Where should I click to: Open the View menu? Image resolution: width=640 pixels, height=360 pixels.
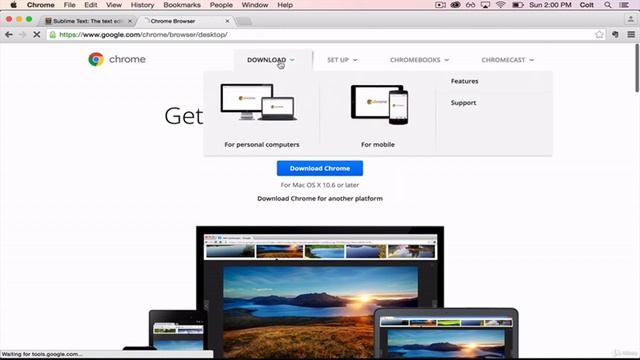[x=114, y=5]
